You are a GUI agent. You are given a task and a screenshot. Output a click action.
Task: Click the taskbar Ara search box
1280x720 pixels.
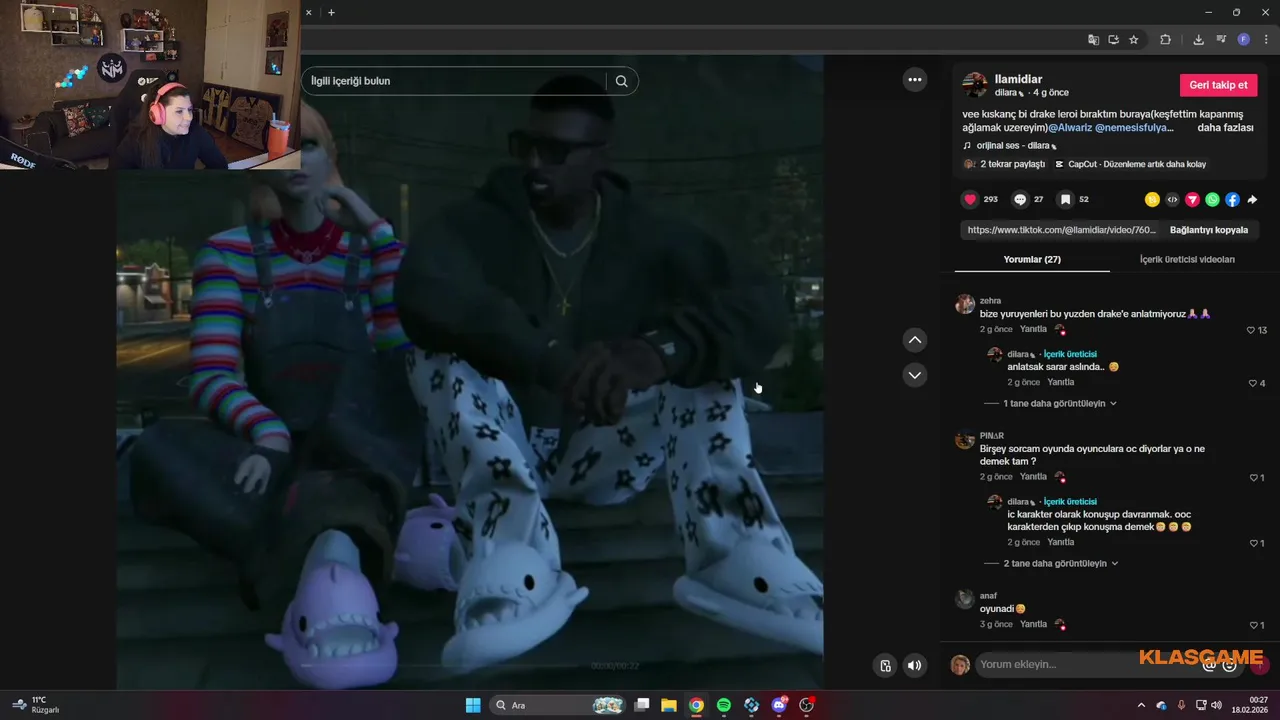(x=560, y=705)
